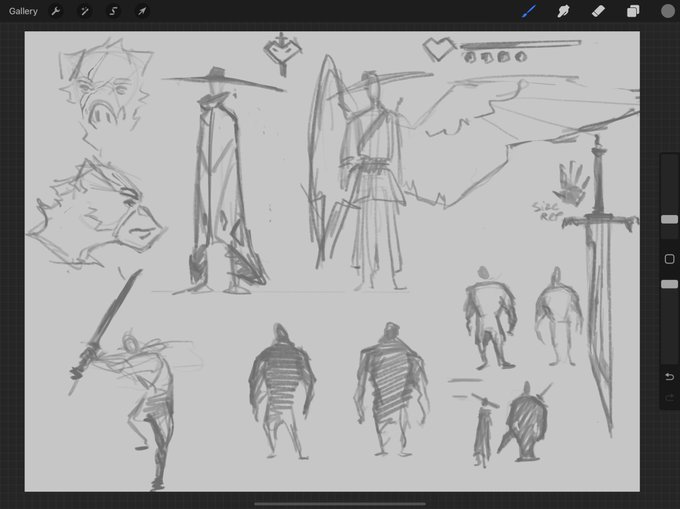Activate the Transform arrow tool

click(142, 11)
